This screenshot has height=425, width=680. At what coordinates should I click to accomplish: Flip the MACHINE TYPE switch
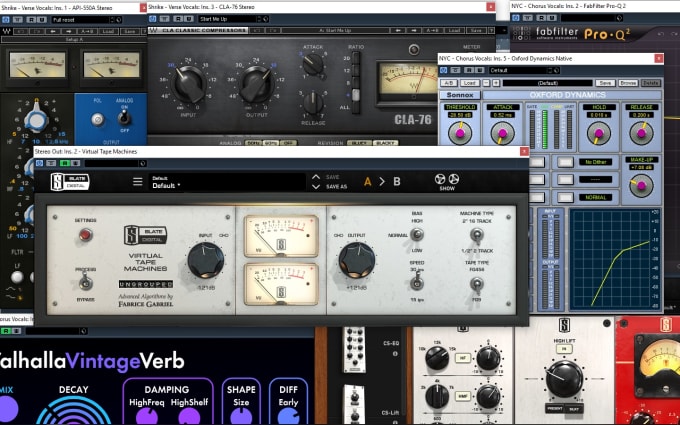click(x=477, y=235)
